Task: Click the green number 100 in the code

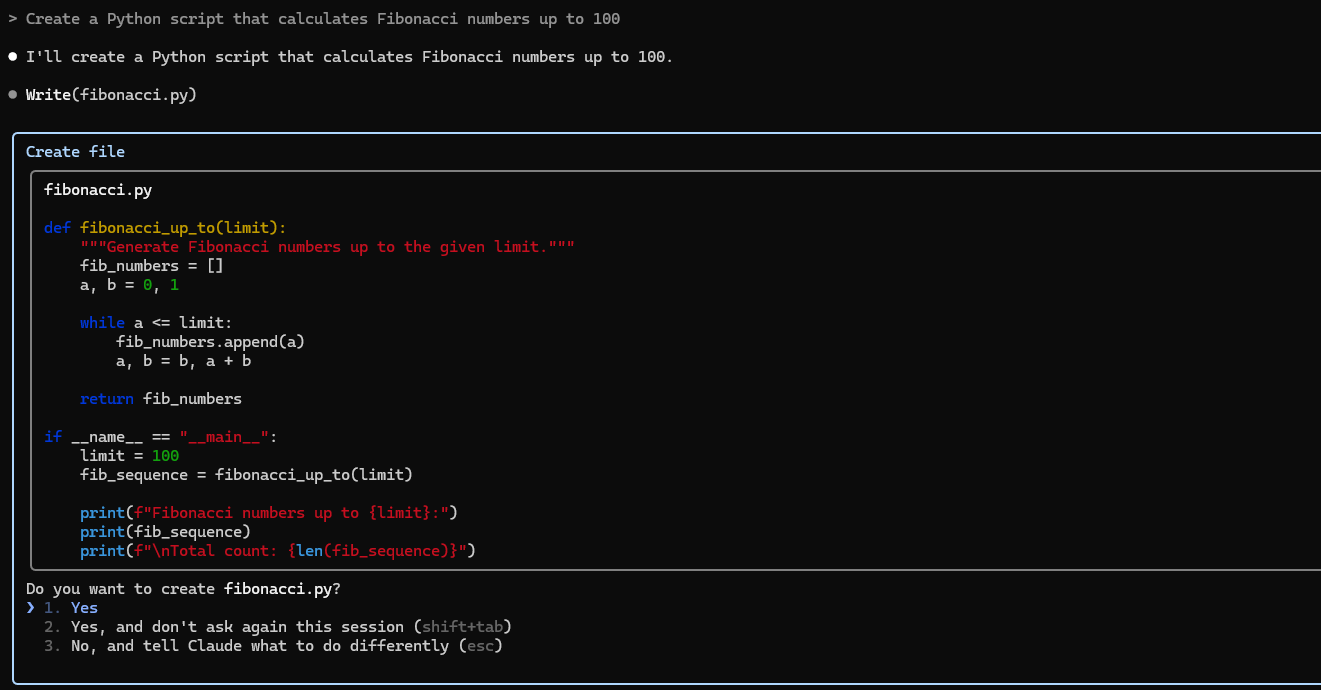Action: [165, 456]
